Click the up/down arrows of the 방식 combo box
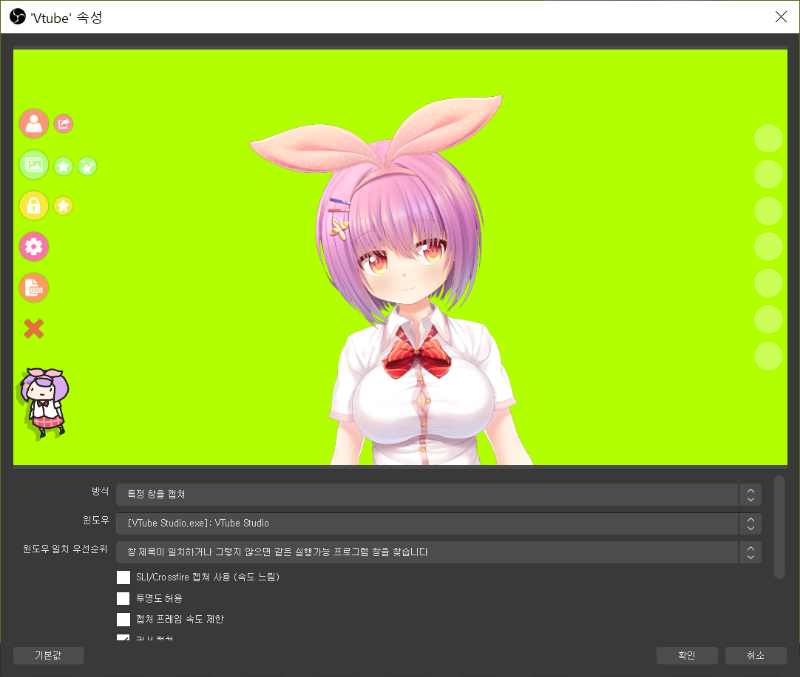Image resolution: width=800 pixels, height=677 pixels. click(x=750, y=494)
